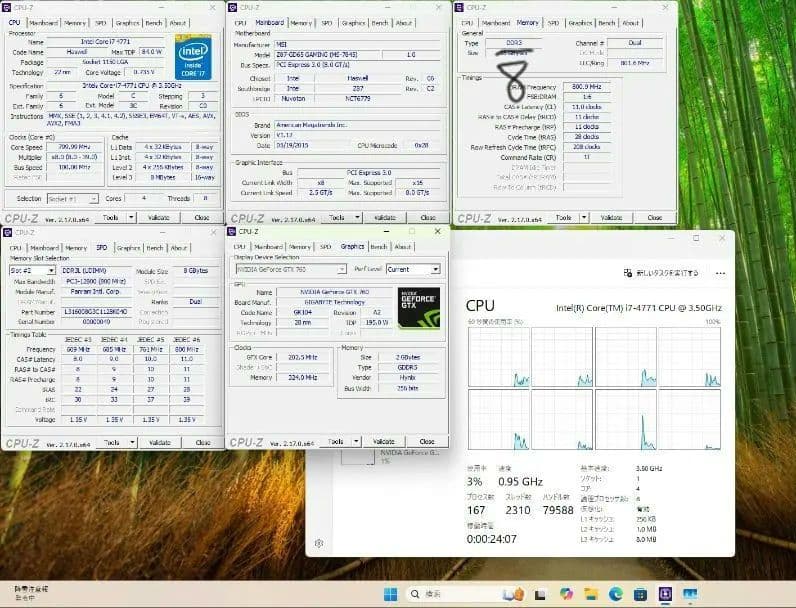796x608 pixels.
Task: Select the SPD tab in the Mainboard window
Action: [327, 23]
